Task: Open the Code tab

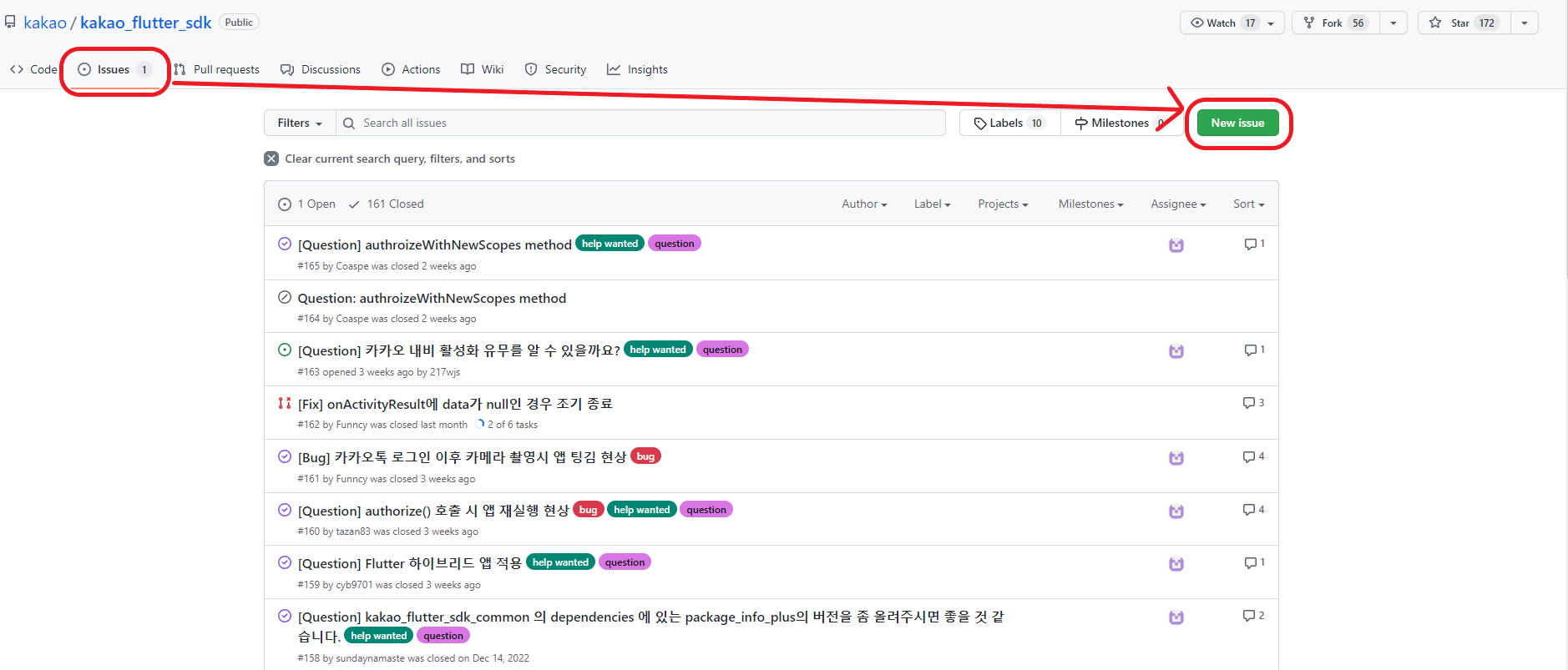Action: click(33, 69)
